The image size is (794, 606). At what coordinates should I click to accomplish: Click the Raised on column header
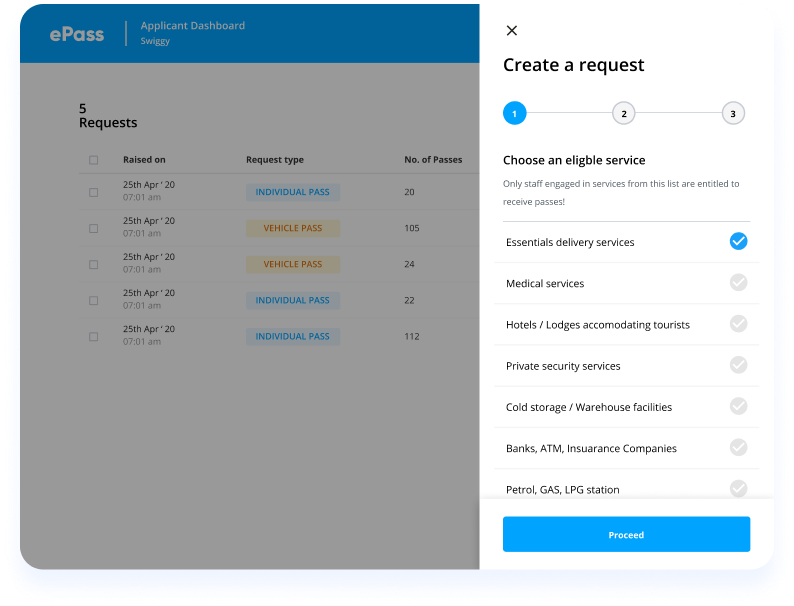click(144, 160)
